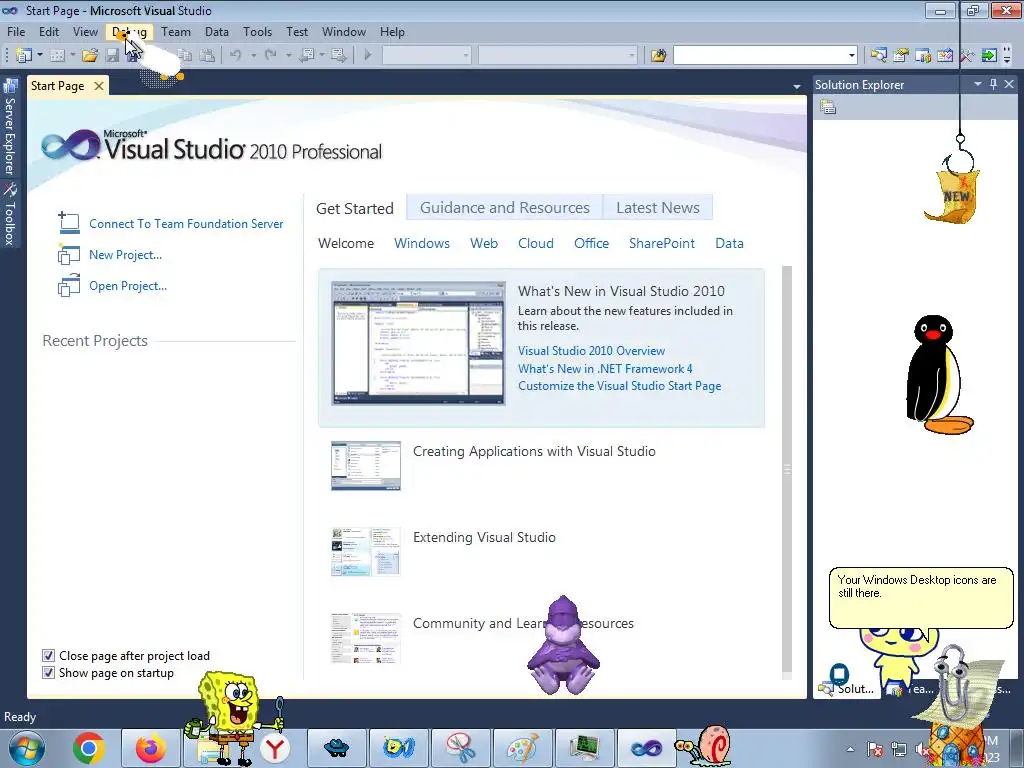
Task: Expand the toolbar options overflow arrow
Action: [x=1007, y=56]
